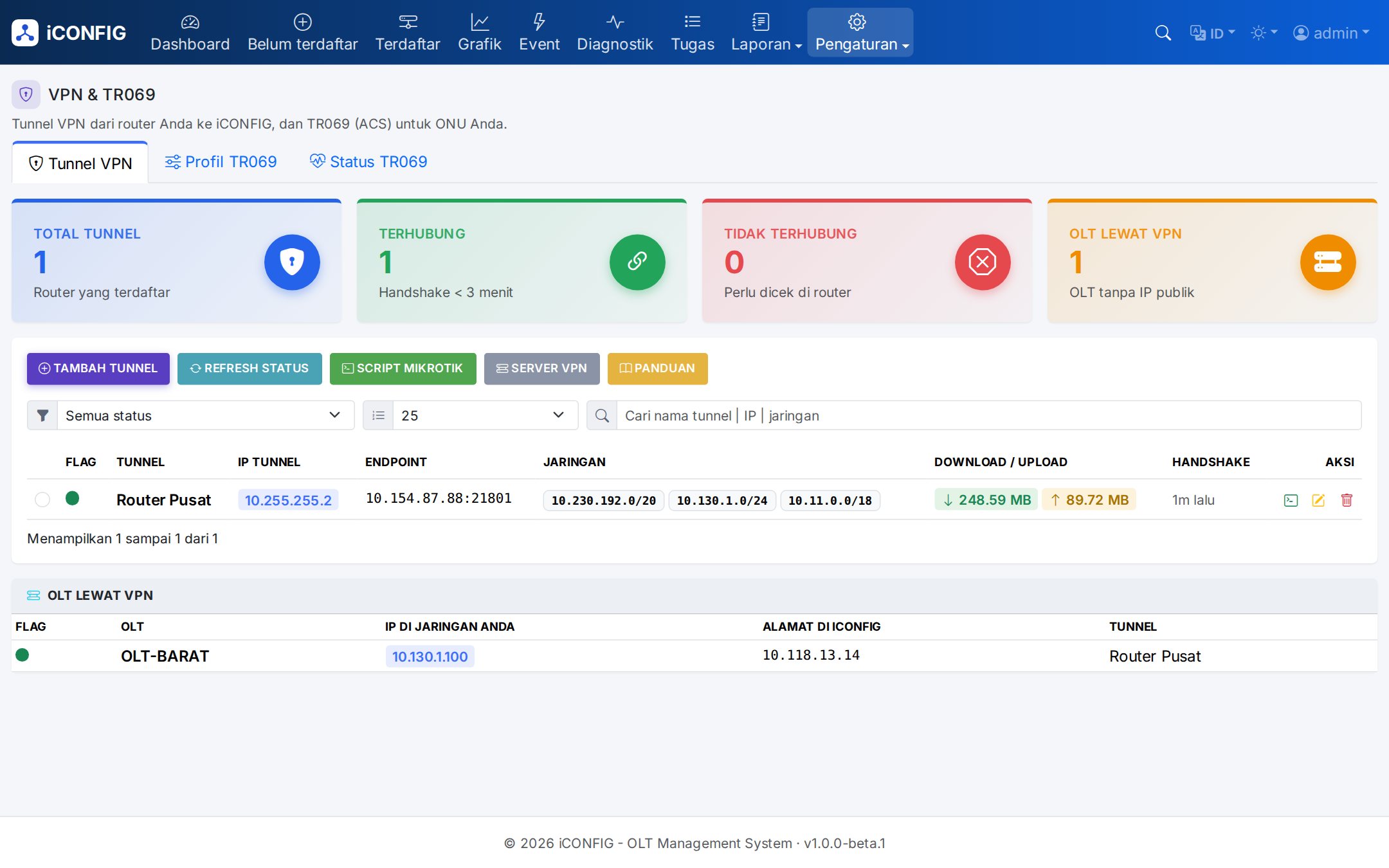Click the VPN & TR069 shield page icon
The height and width of the screenshot is (868, 1389).
26,95
